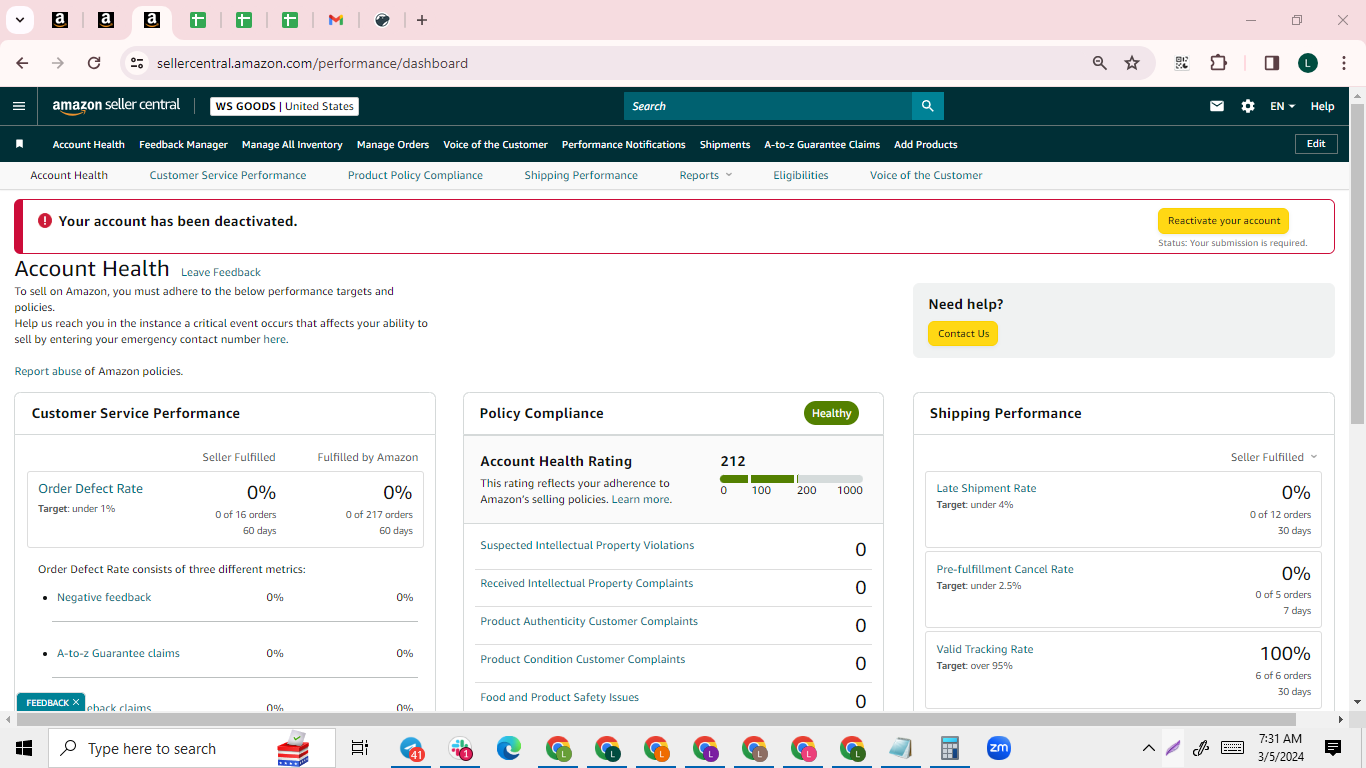
Task: Click the browser address bar URL
Action: click(x=312, y=63)
